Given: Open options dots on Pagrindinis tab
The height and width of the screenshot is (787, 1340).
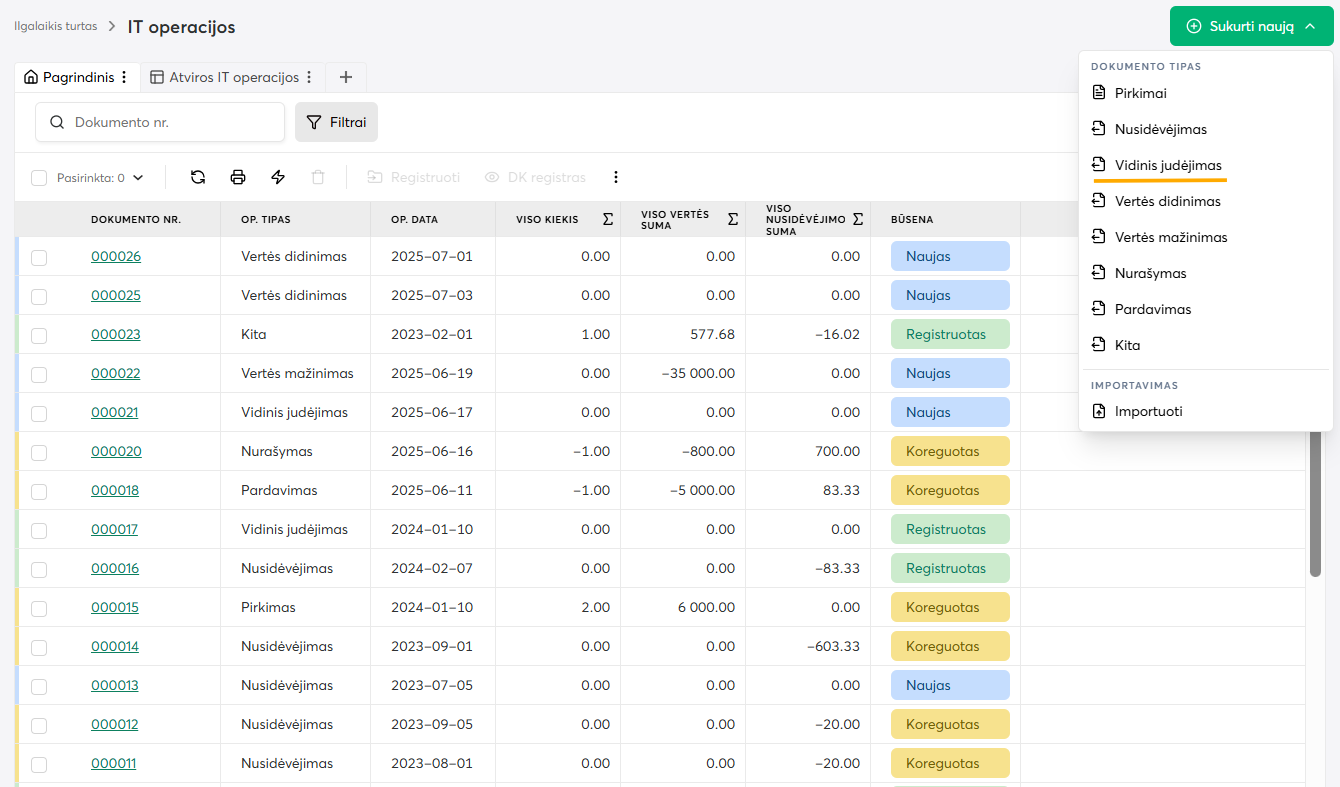Looking at the screenshot, I should (x=124, y=77).
